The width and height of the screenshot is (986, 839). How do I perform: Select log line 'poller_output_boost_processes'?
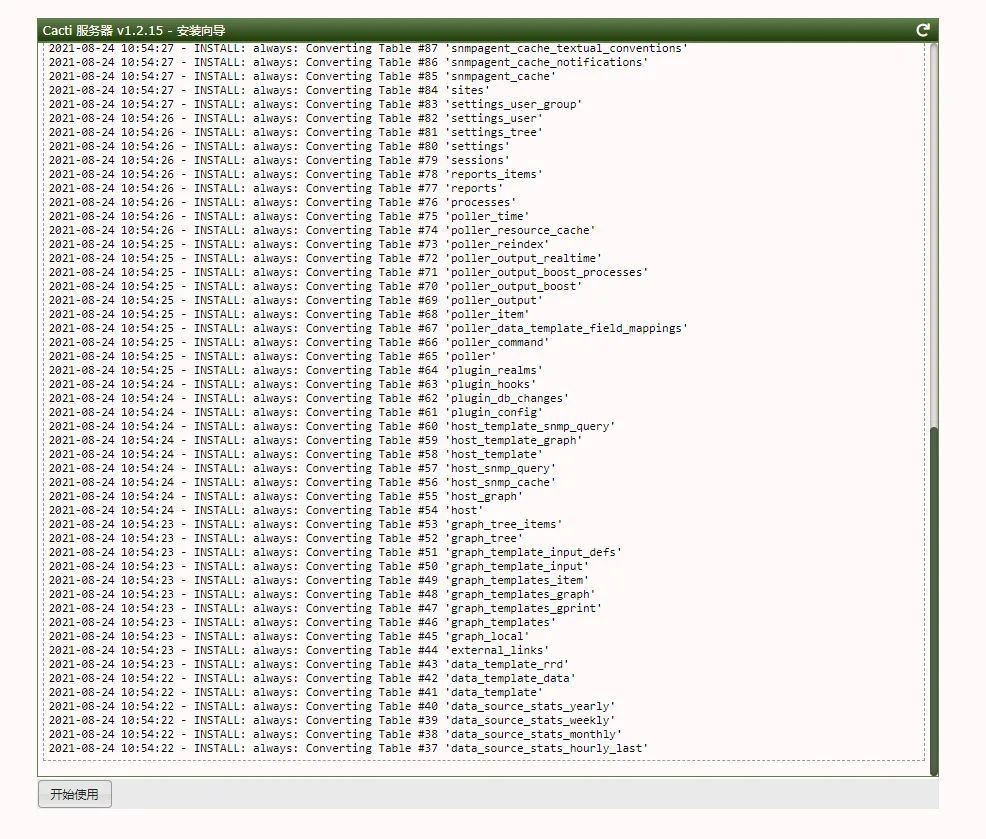pyautogui.click(x=348, y=272)
